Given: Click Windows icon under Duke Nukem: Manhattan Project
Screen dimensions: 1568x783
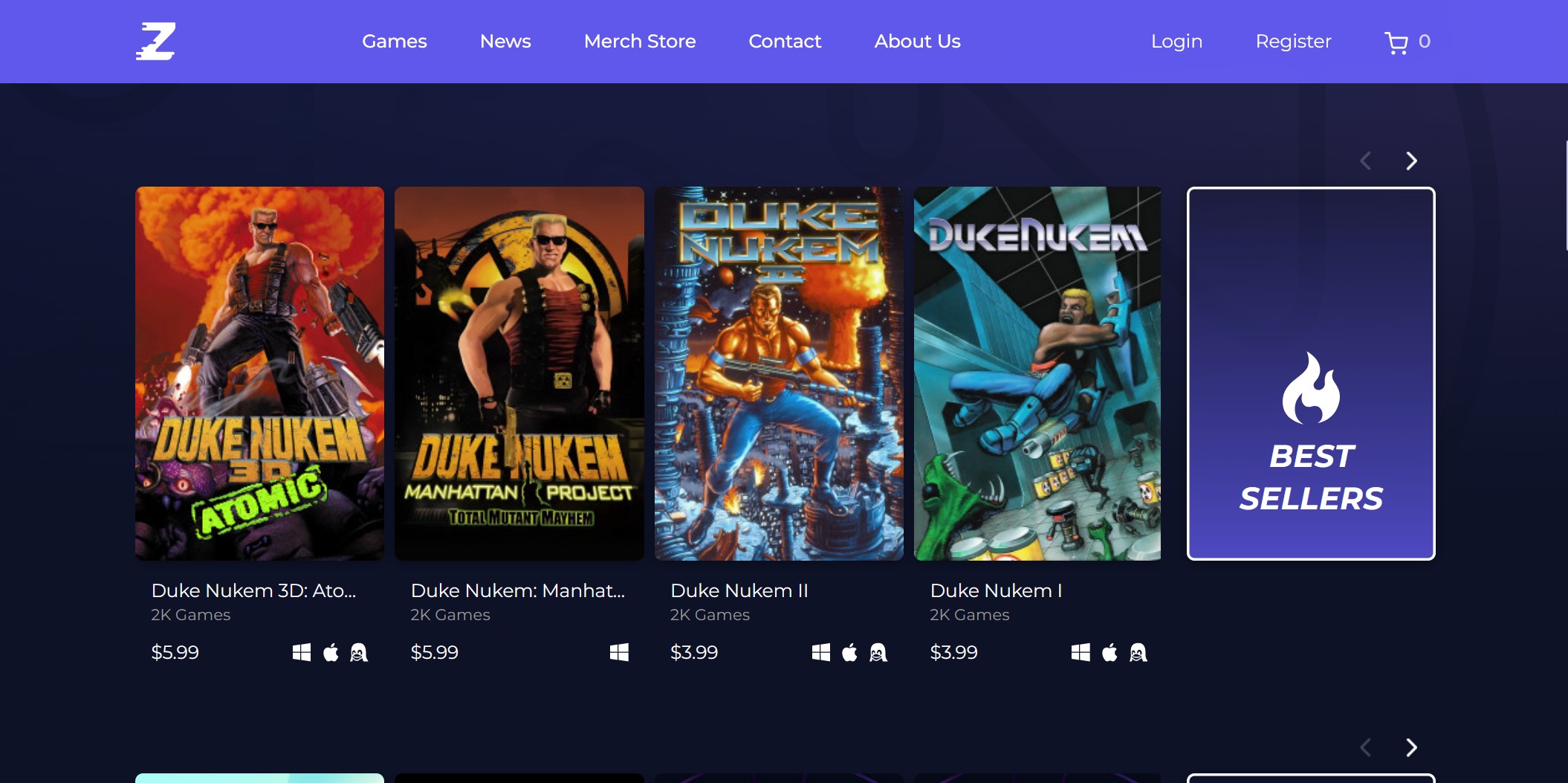Looking at the screenshot, I should [x=619, y=652].
